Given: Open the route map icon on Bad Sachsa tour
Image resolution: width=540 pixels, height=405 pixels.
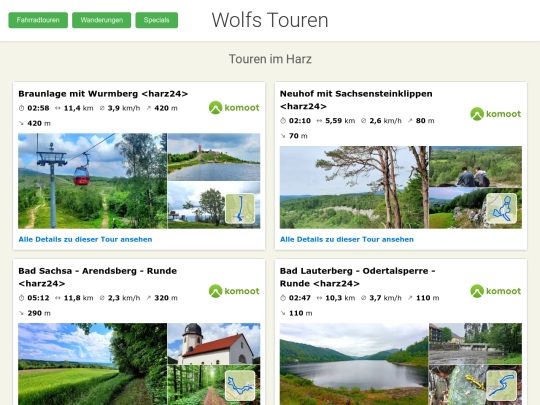Looking at the screenshot, I should [x=240, y=386].
